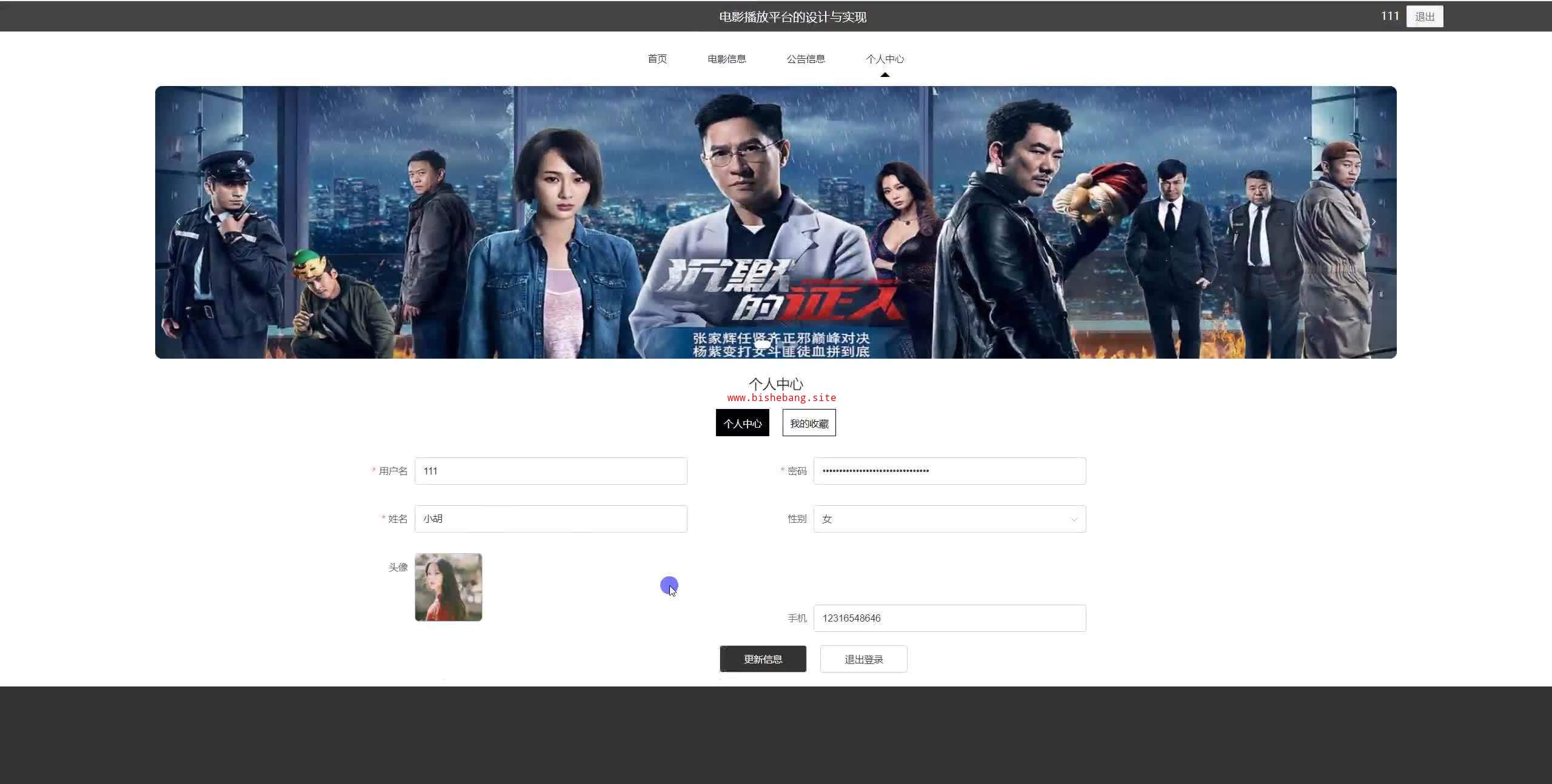1552x784 pixels.
Task: Select the black 个人中心 tab button
Action: (x=742, y=423)
